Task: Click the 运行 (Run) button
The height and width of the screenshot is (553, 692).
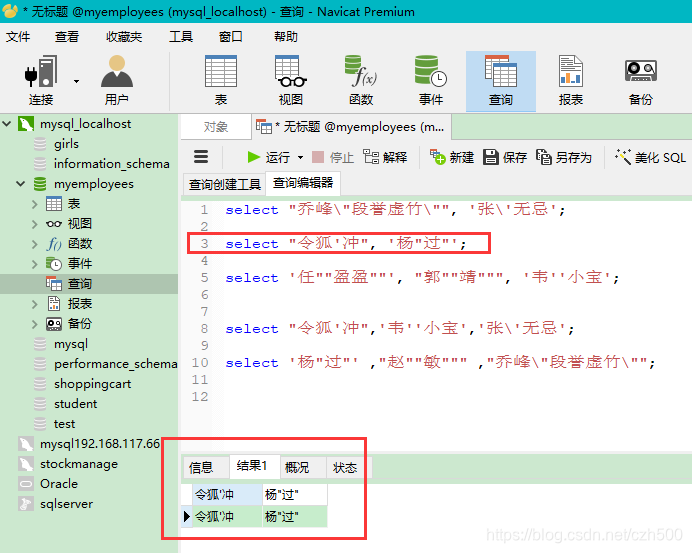Action: coord(269,157)
